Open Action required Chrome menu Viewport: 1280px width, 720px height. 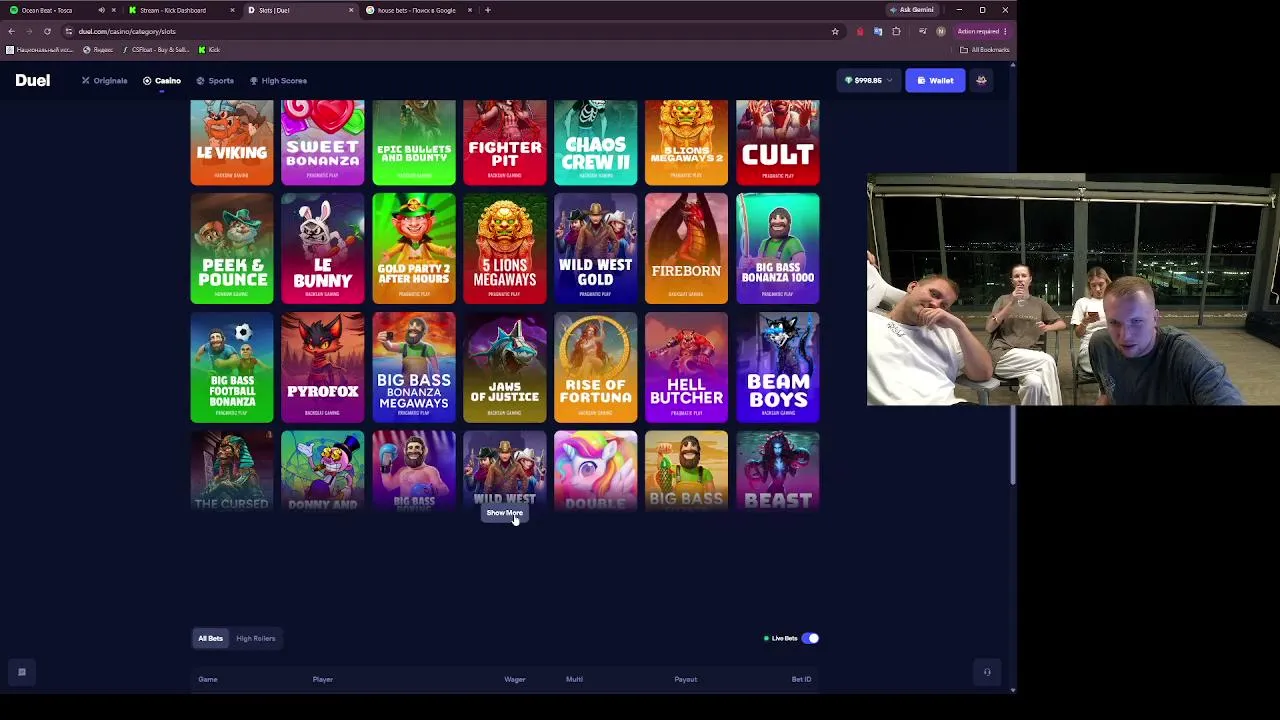(x=981, y=31)
